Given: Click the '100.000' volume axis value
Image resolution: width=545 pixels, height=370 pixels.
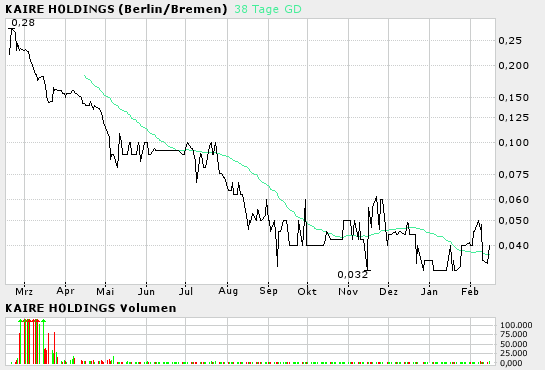Looking at the screenshot, I should tap(516, 325).
